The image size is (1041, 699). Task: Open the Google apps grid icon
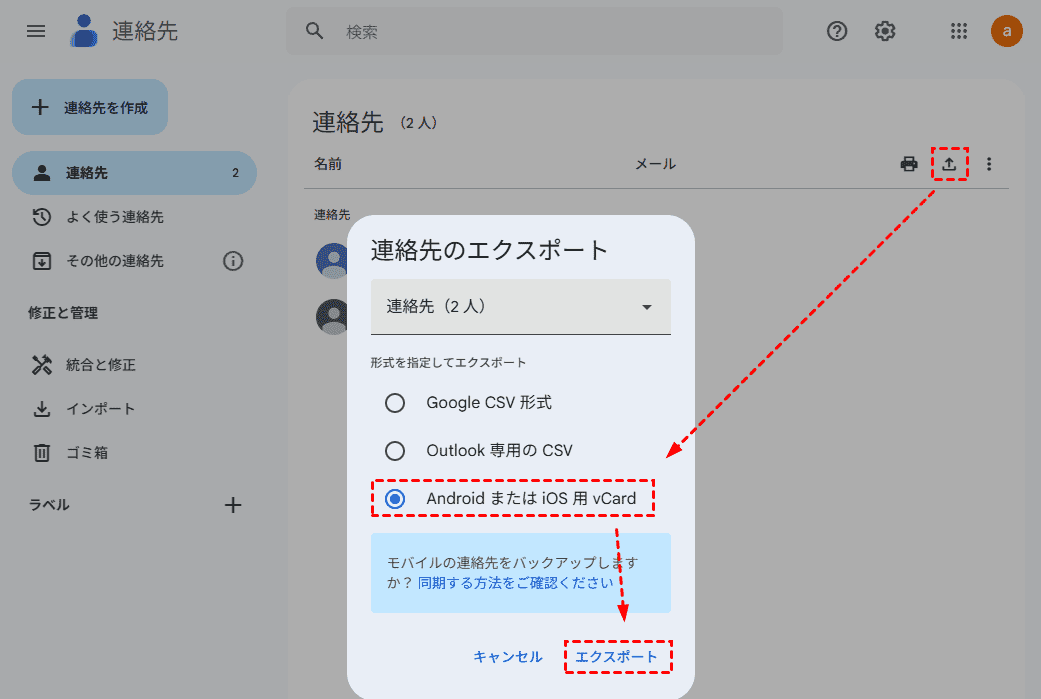pyautogui.click(x=958, y=31)
